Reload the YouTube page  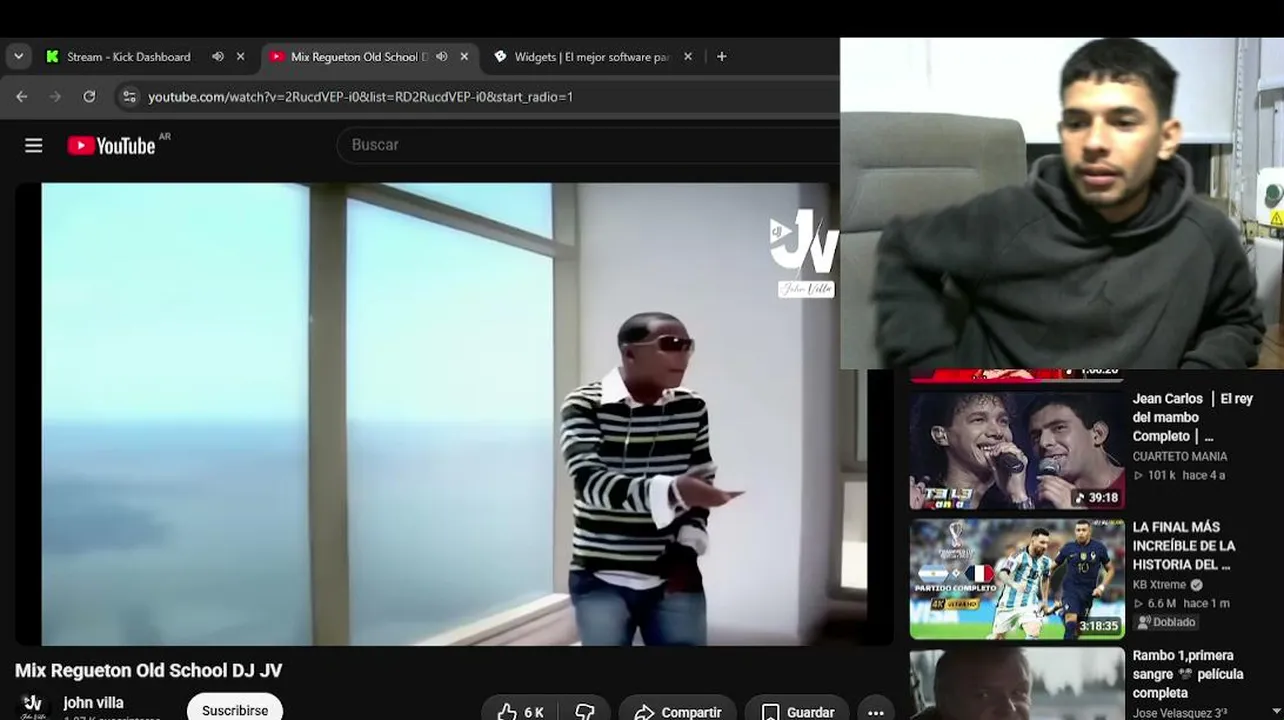89,97
